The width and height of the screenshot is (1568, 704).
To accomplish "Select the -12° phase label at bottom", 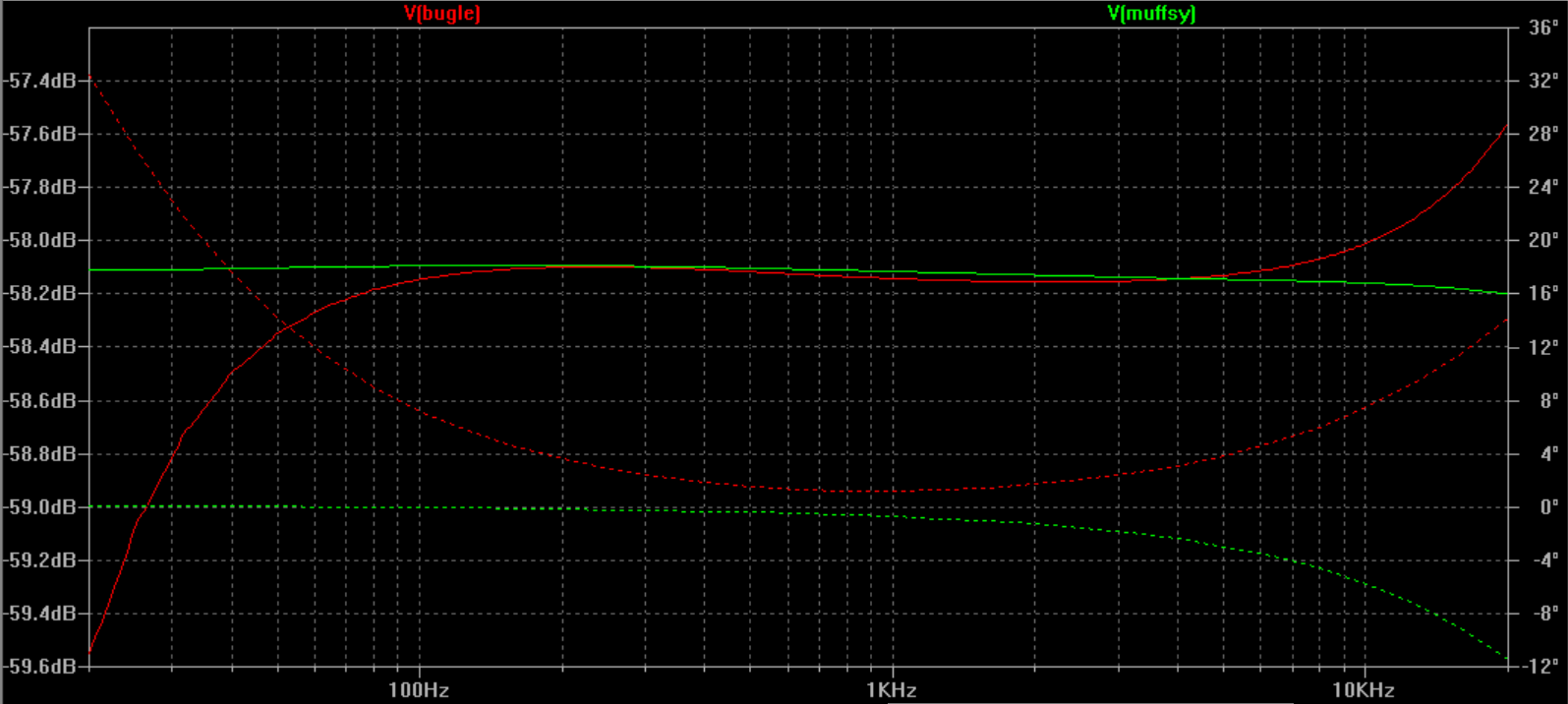I will 1540,667.
